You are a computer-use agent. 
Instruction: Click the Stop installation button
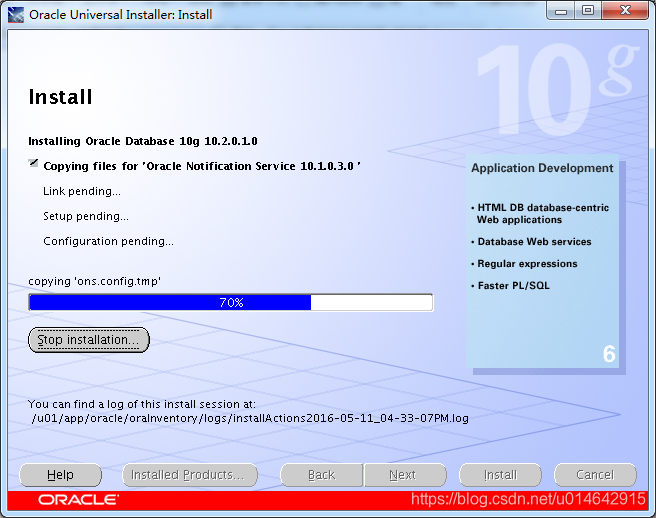(89, 340)
